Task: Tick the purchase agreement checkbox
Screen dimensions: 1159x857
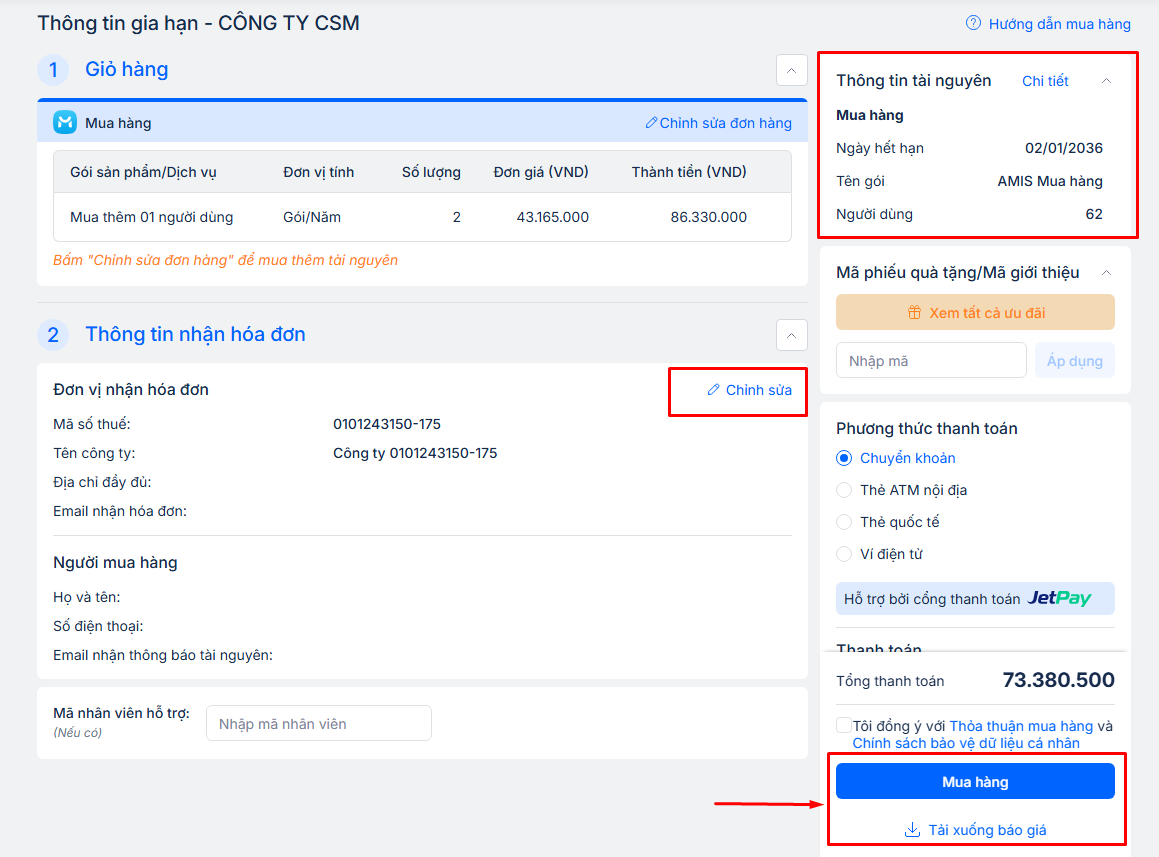Action: (x=844, y=726)
